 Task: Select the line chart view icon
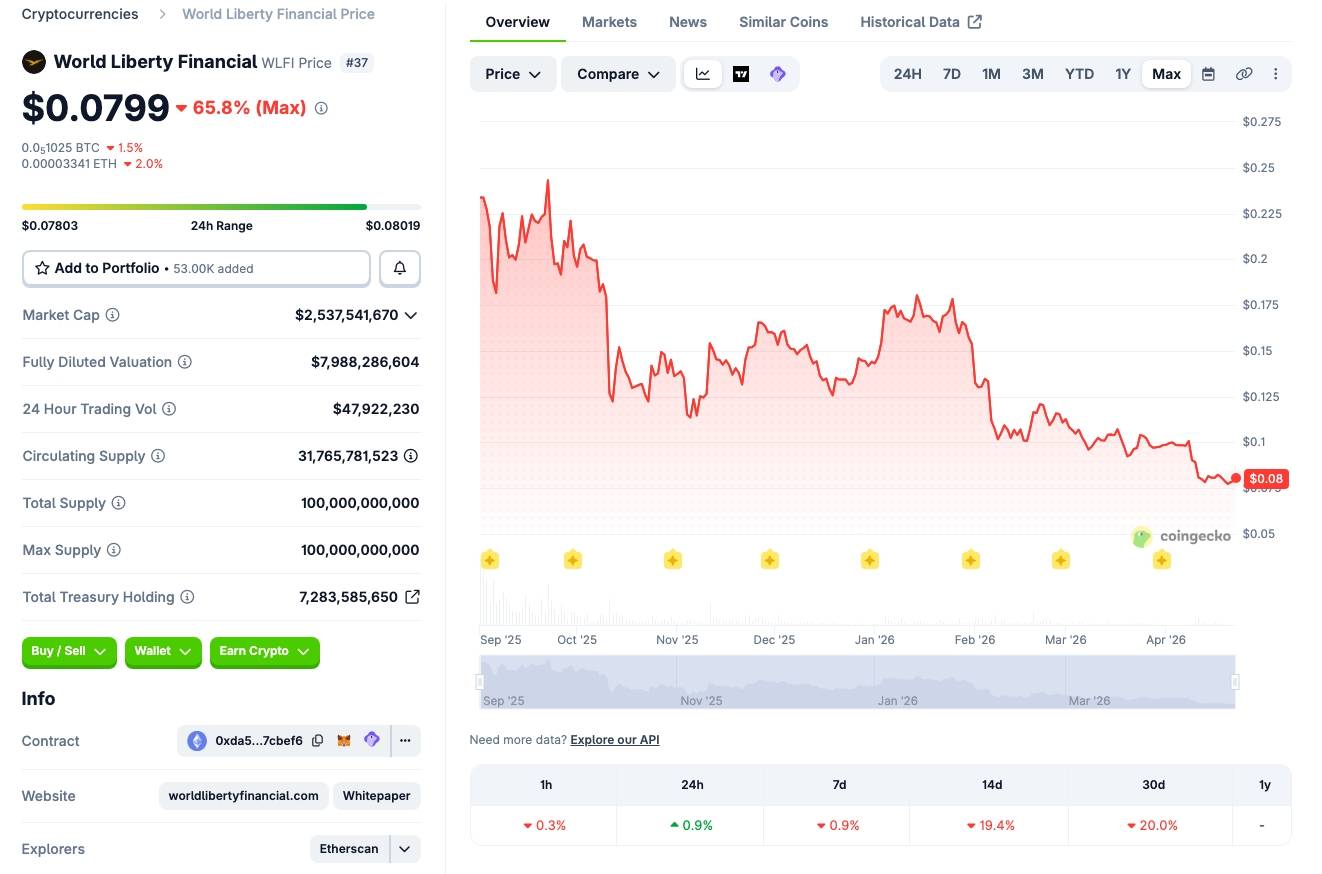tap(703, 73)
